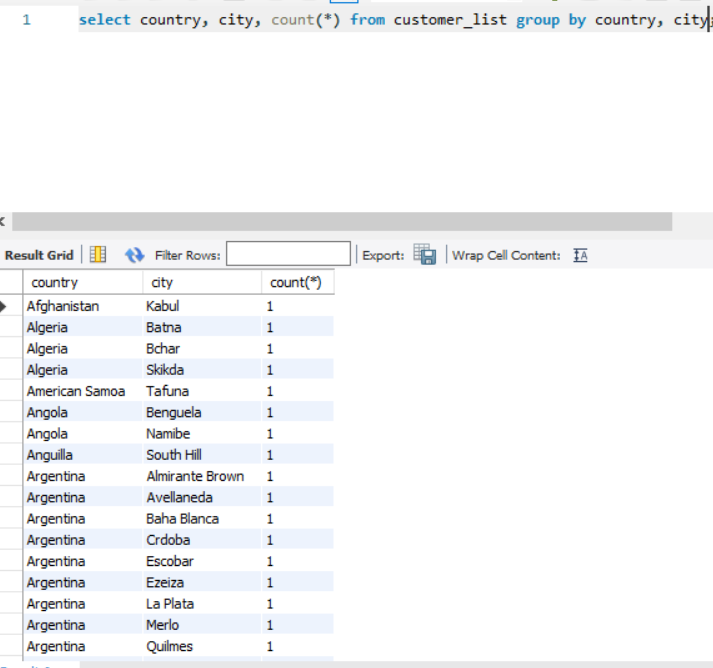Sort by the city column header
The height and width of the screenshot is (668, 713).
[x=202, y=282]
